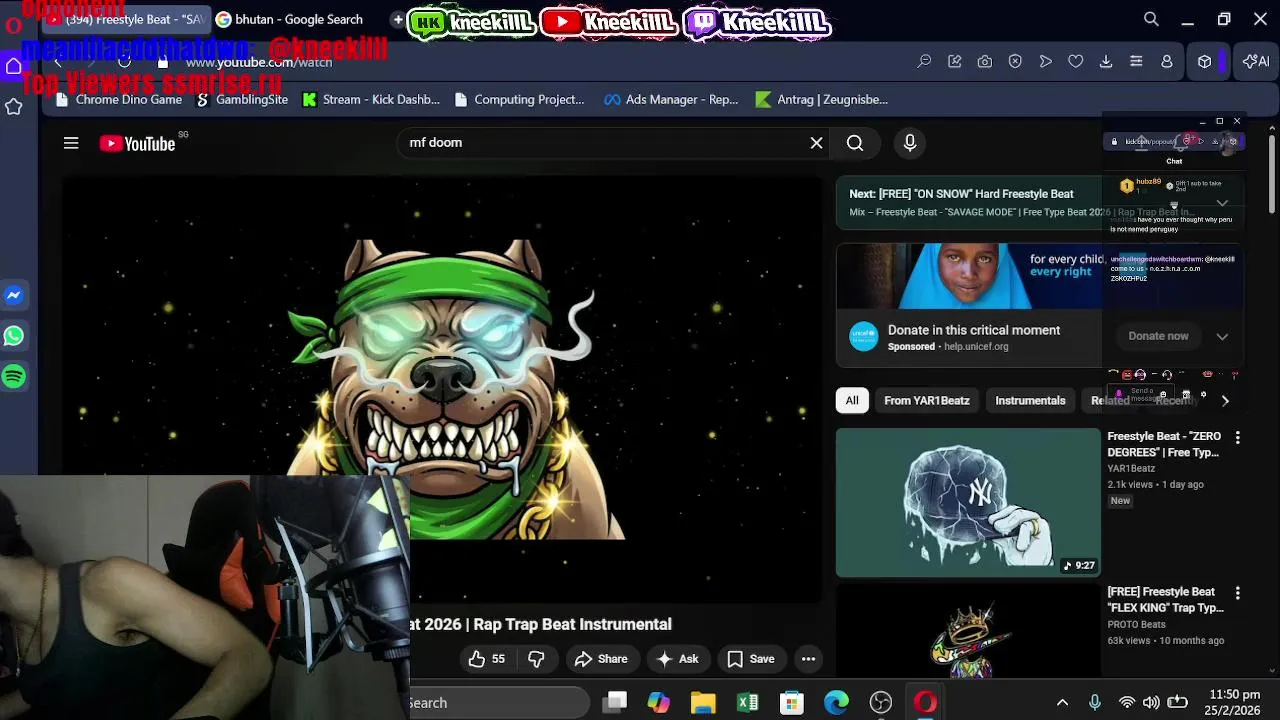
Task: Click the Opera pinboard edit icon
Action: [955, 62]
